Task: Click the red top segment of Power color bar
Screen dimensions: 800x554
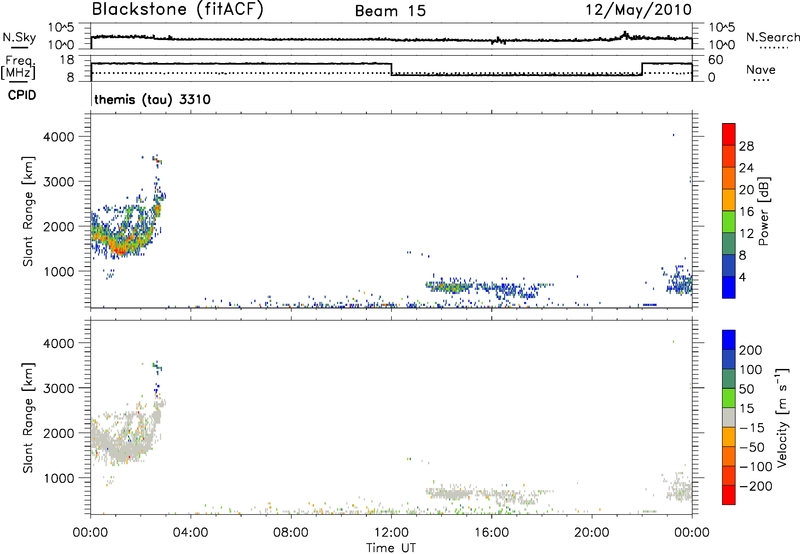Action: (729, 134)
